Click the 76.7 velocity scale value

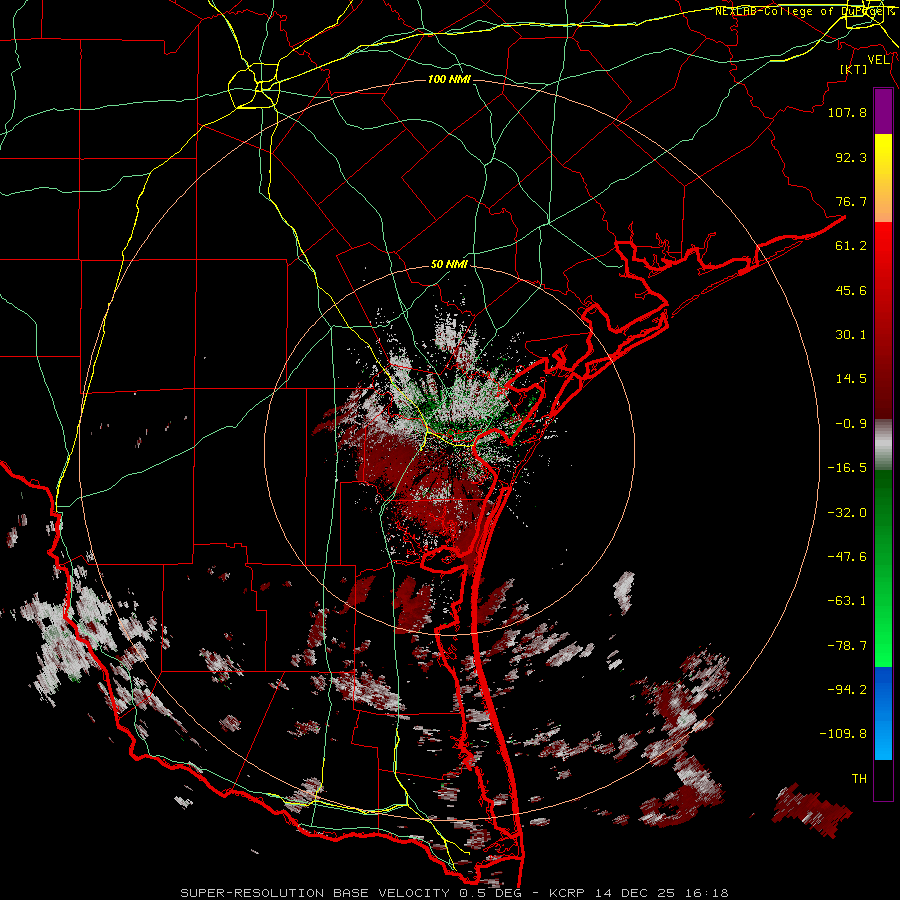[851, 201]
